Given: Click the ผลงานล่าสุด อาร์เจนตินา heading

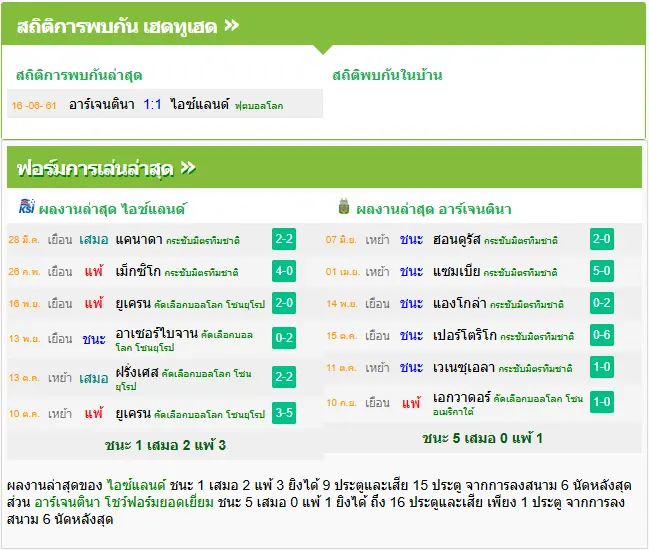Looking at the screenshot, I should coord(434,209).
